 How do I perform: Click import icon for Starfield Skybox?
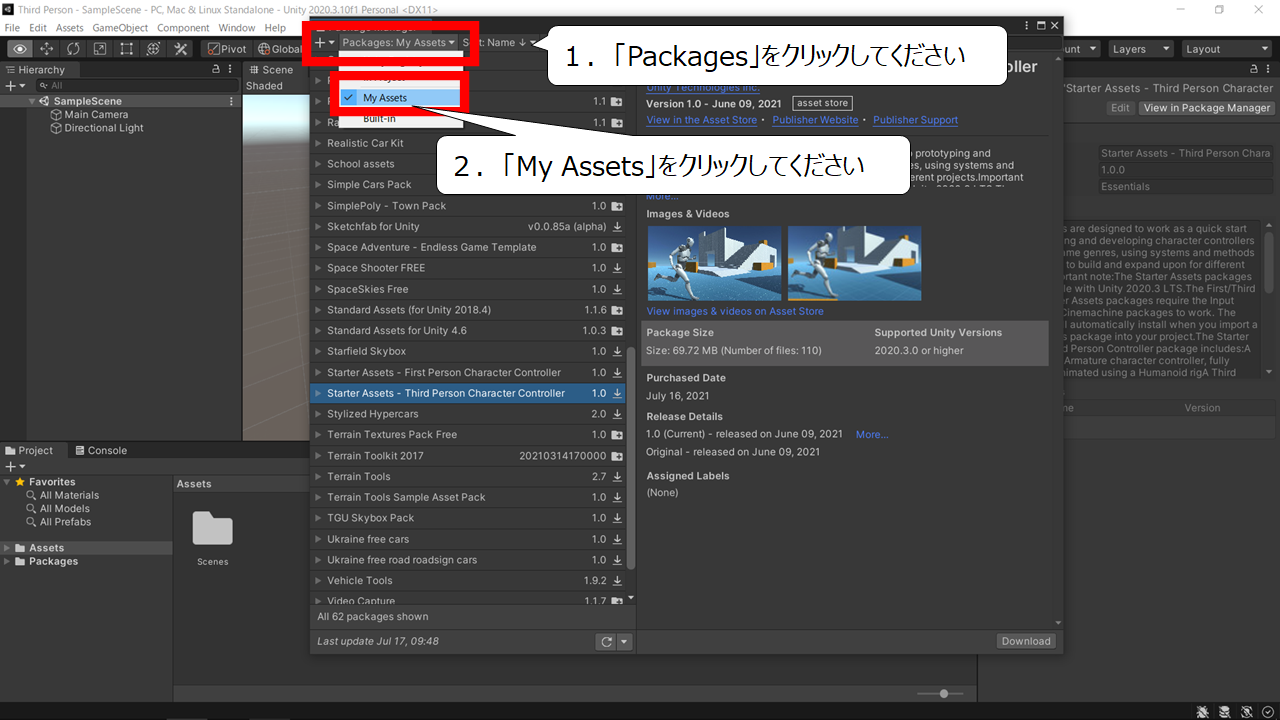(617, 352)
